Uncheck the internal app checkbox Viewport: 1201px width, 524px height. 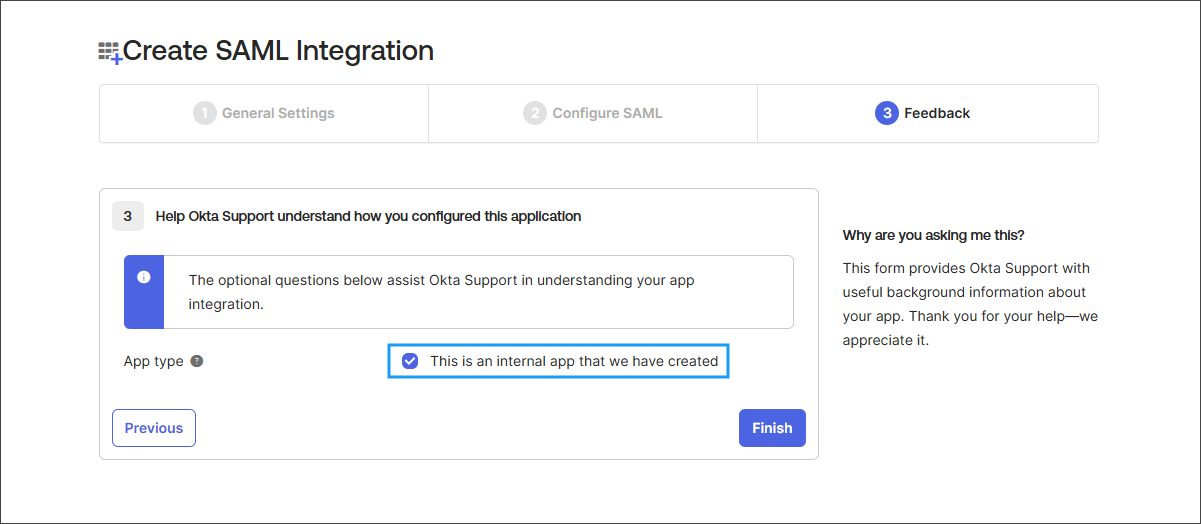click(410, 361)
